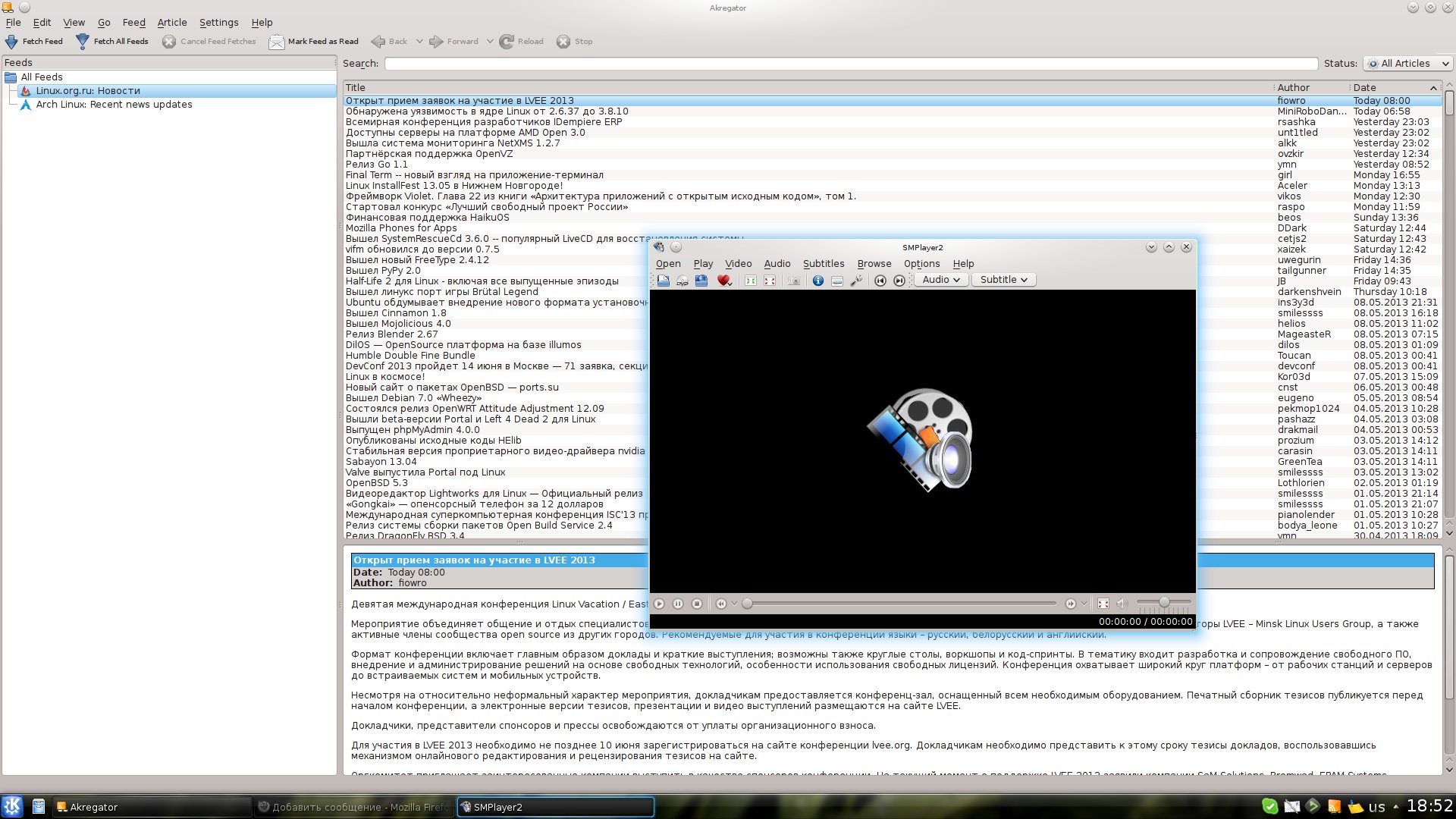Click the Akregator search input field

click(x=851, y=64)
